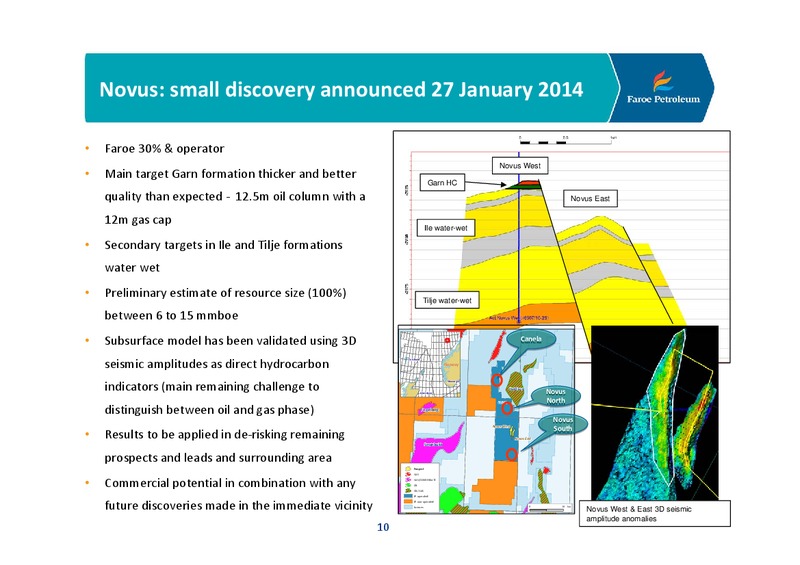
Task: Click the caption 'Novus West & East 3D seismic amplitude anomalies'
Action: [655, 513]
